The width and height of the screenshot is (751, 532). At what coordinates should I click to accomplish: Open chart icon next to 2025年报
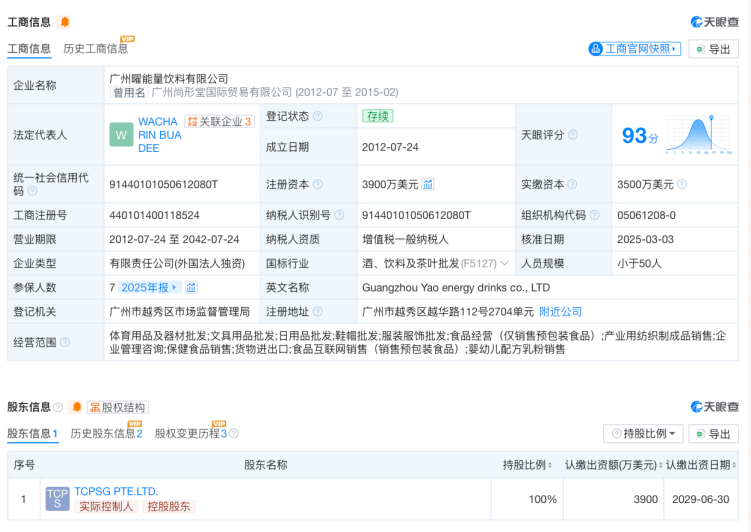click(191, 287)
